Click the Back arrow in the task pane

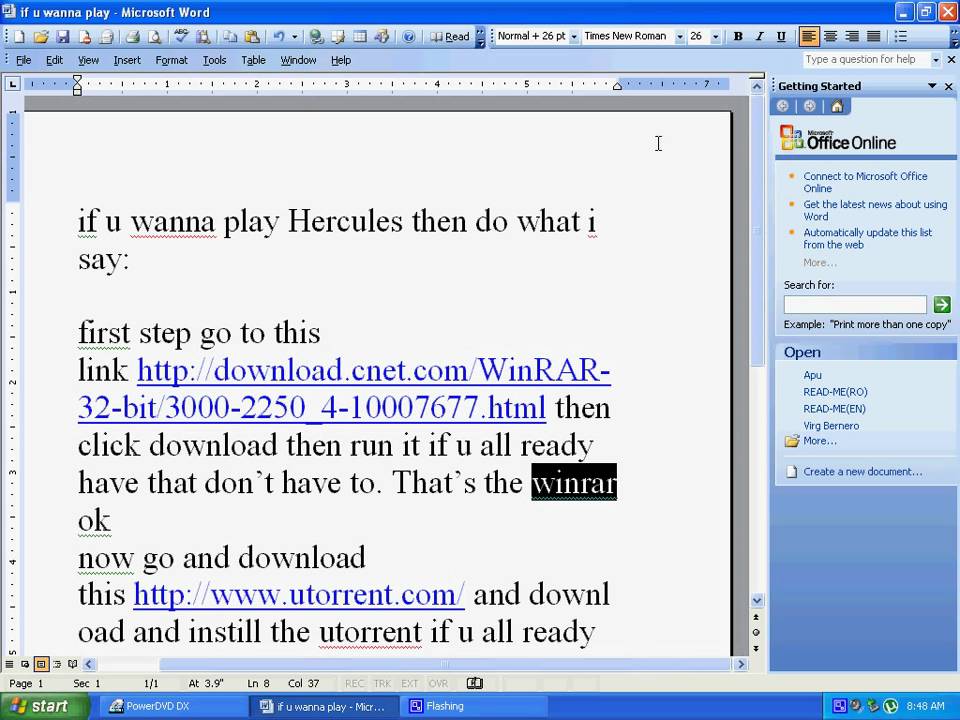pyautogui.click(x=782, y=107)
